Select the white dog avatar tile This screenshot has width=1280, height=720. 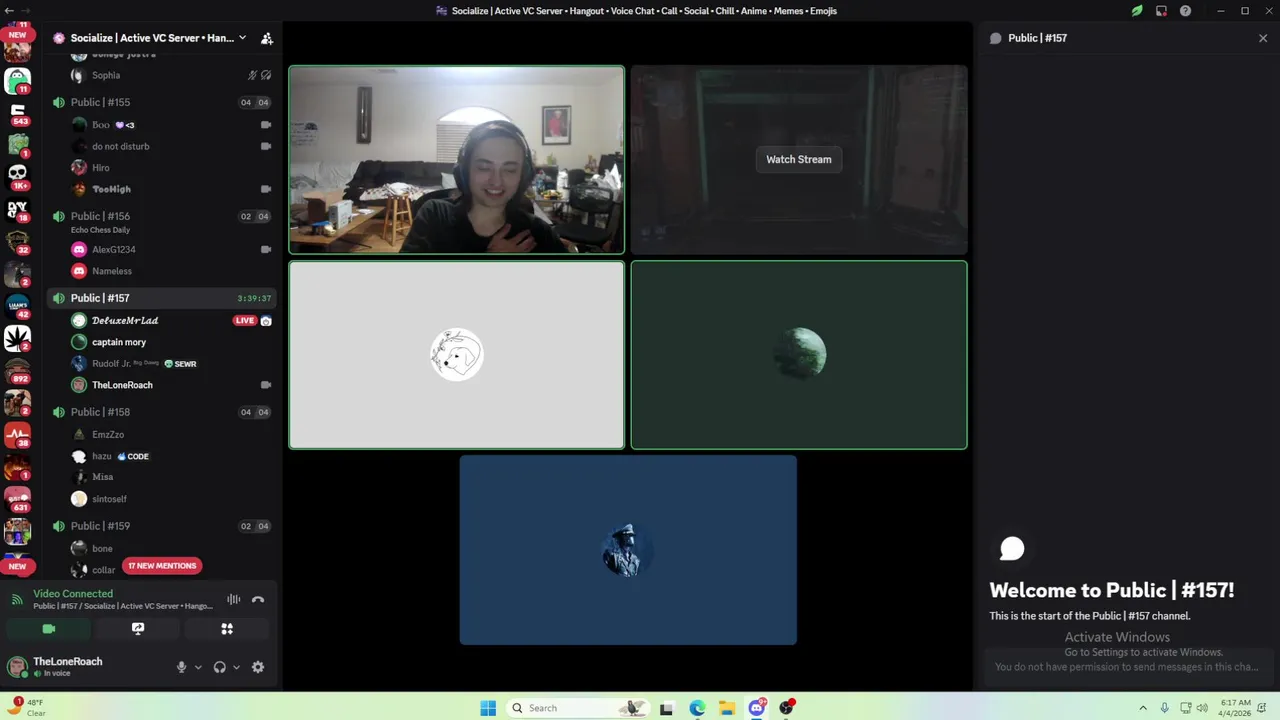[x=457, y=355]
